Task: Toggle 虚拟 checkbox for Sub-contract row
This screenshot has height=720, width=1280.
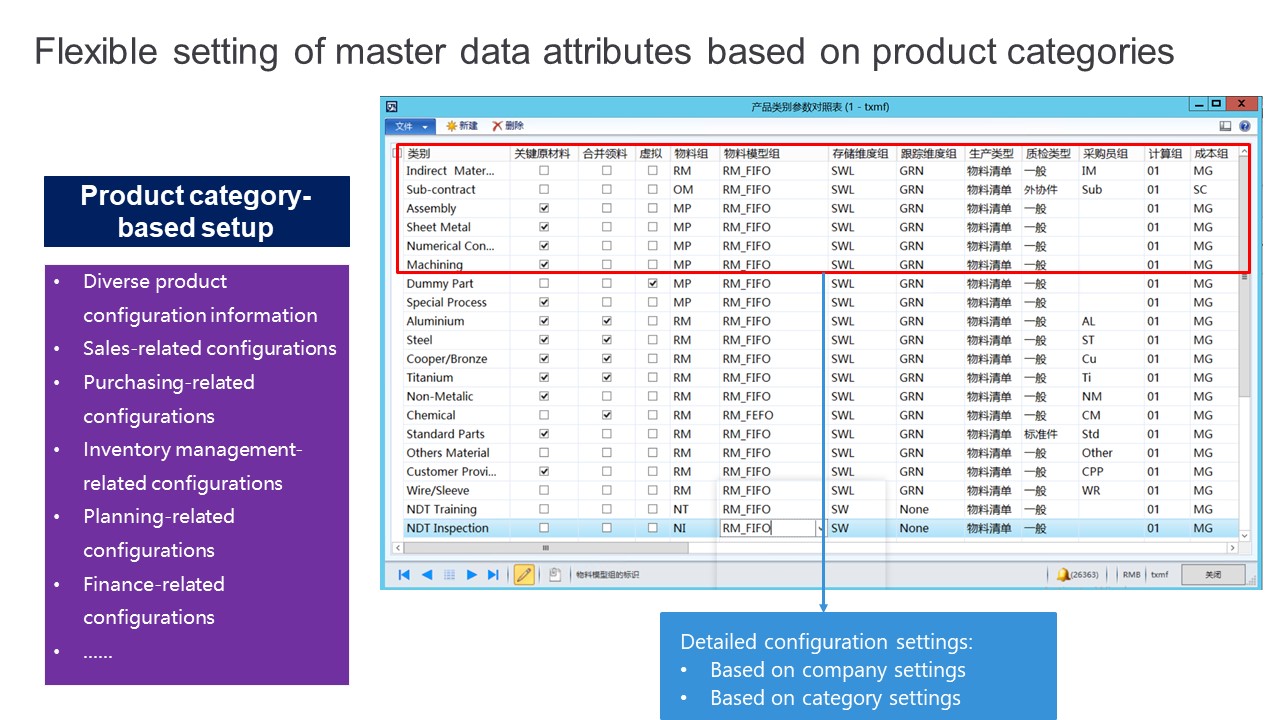Action: tap(653, 189)
